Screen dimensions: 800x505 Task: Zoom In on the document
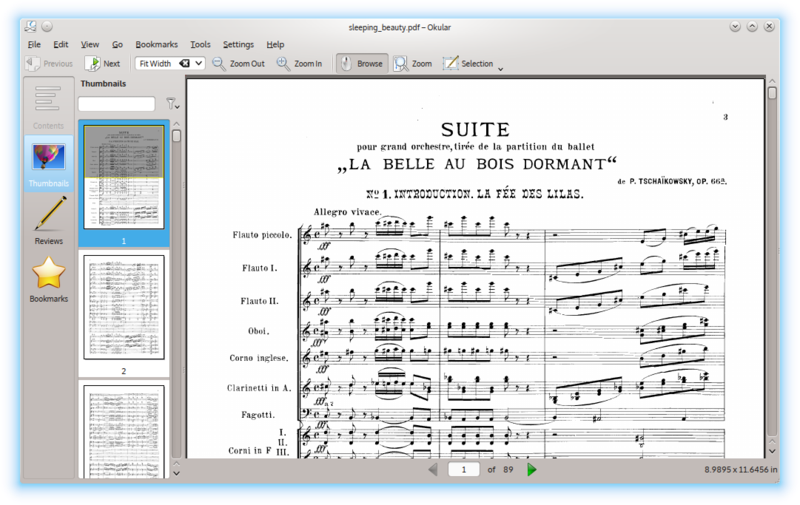(299, 64)
